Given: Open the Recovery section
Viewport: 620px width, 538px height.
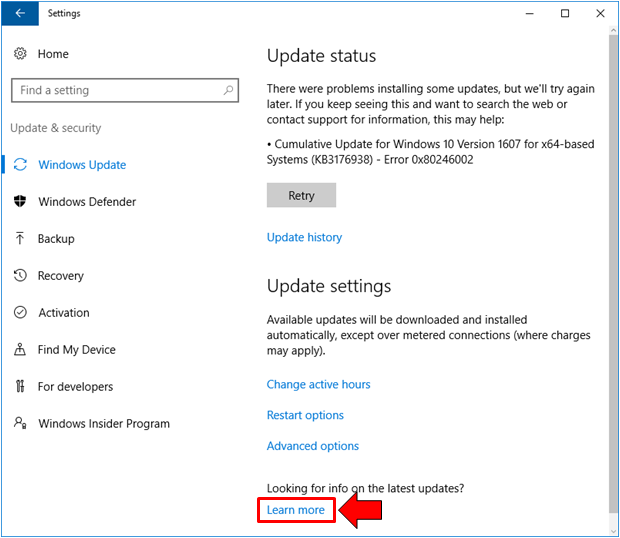Looking at the screenshot, I should (61, 276).
